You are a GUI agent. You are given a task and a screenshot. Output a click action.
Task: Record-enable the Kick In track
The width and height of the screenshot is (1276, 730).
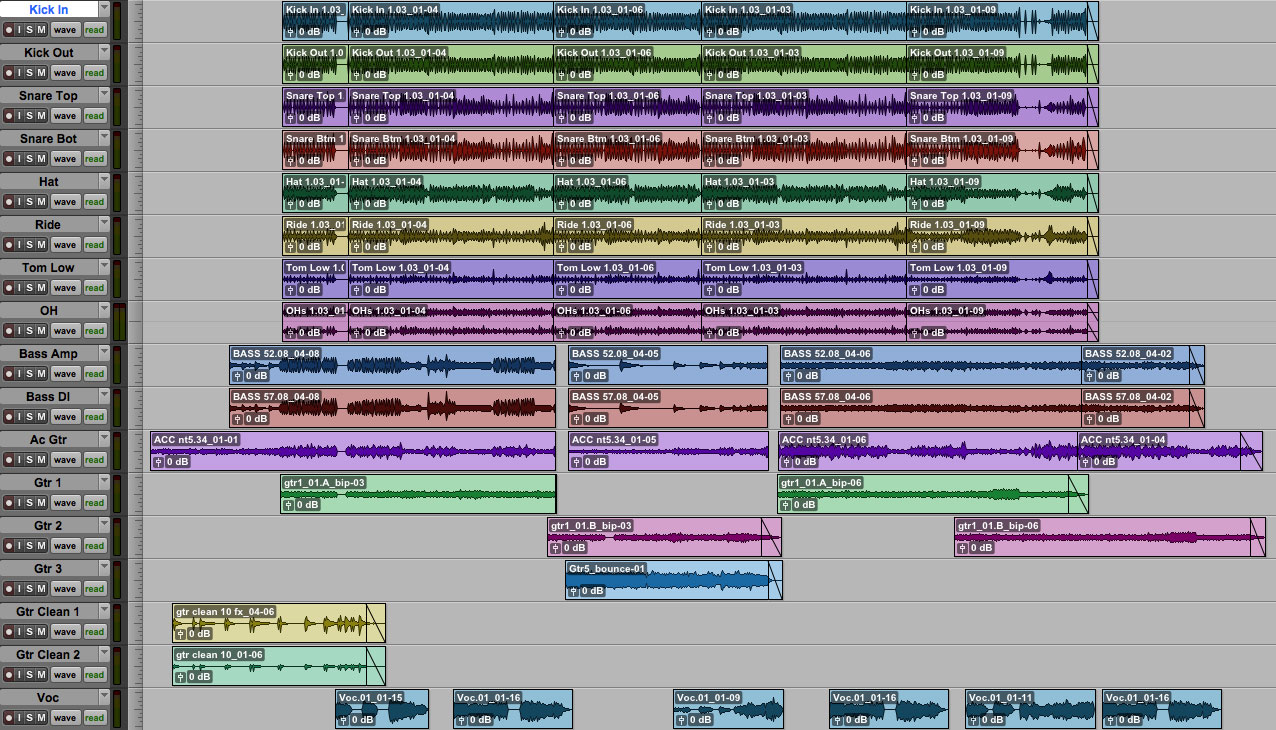point(9,30)
